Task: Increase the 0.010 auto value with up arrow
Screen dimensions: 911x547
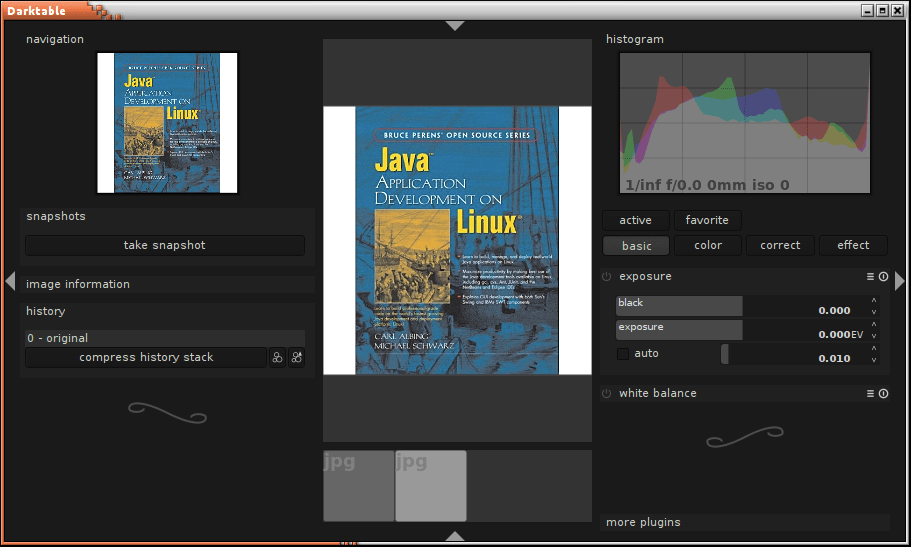Action: pos(873,348)
